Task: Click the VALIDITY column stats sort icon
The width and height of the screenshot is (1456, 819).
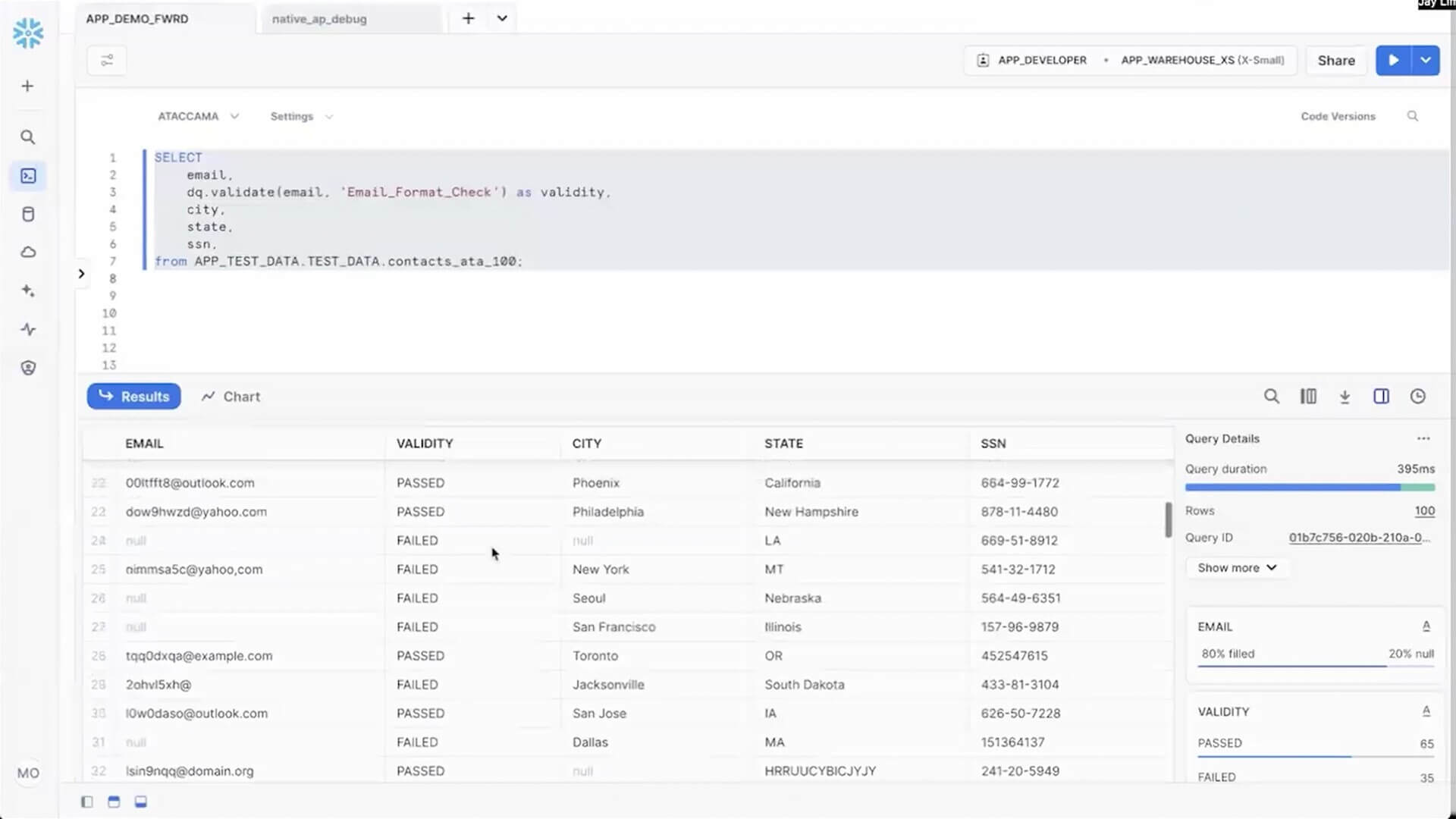Action: (x=1426, y=711)
